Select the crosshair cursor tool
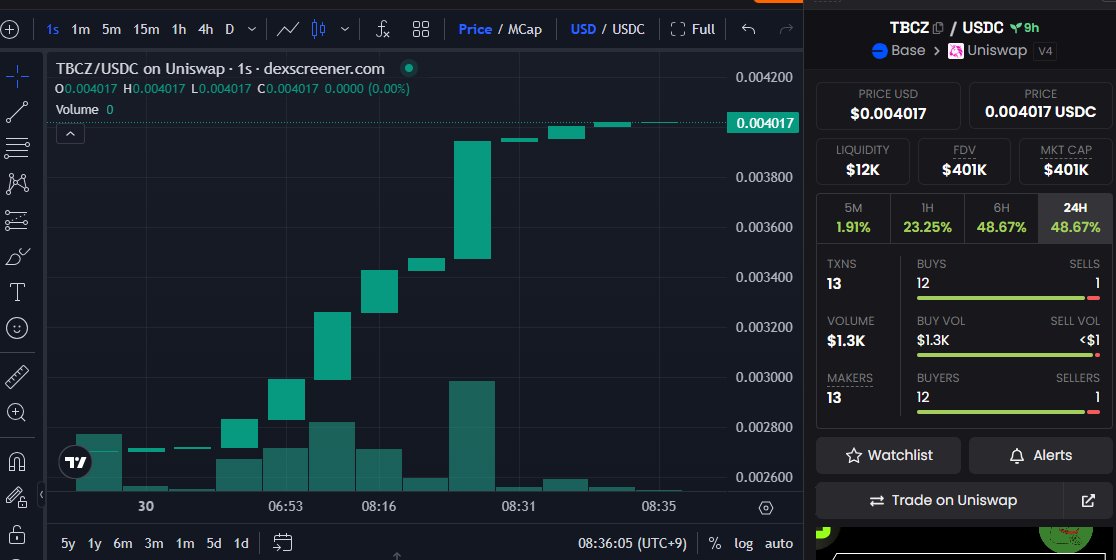The height and width of the screenshot is (560, 1116). point(17,76)
